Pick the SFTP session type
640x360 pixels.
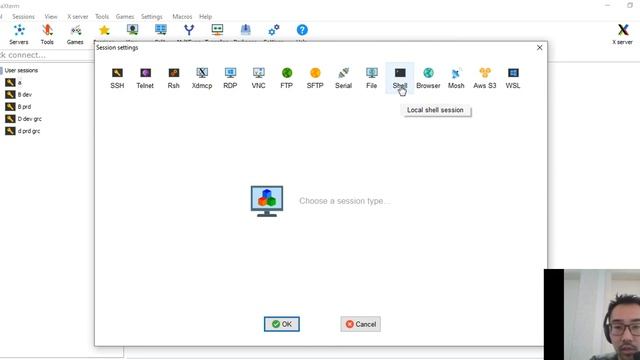[315, 78]
